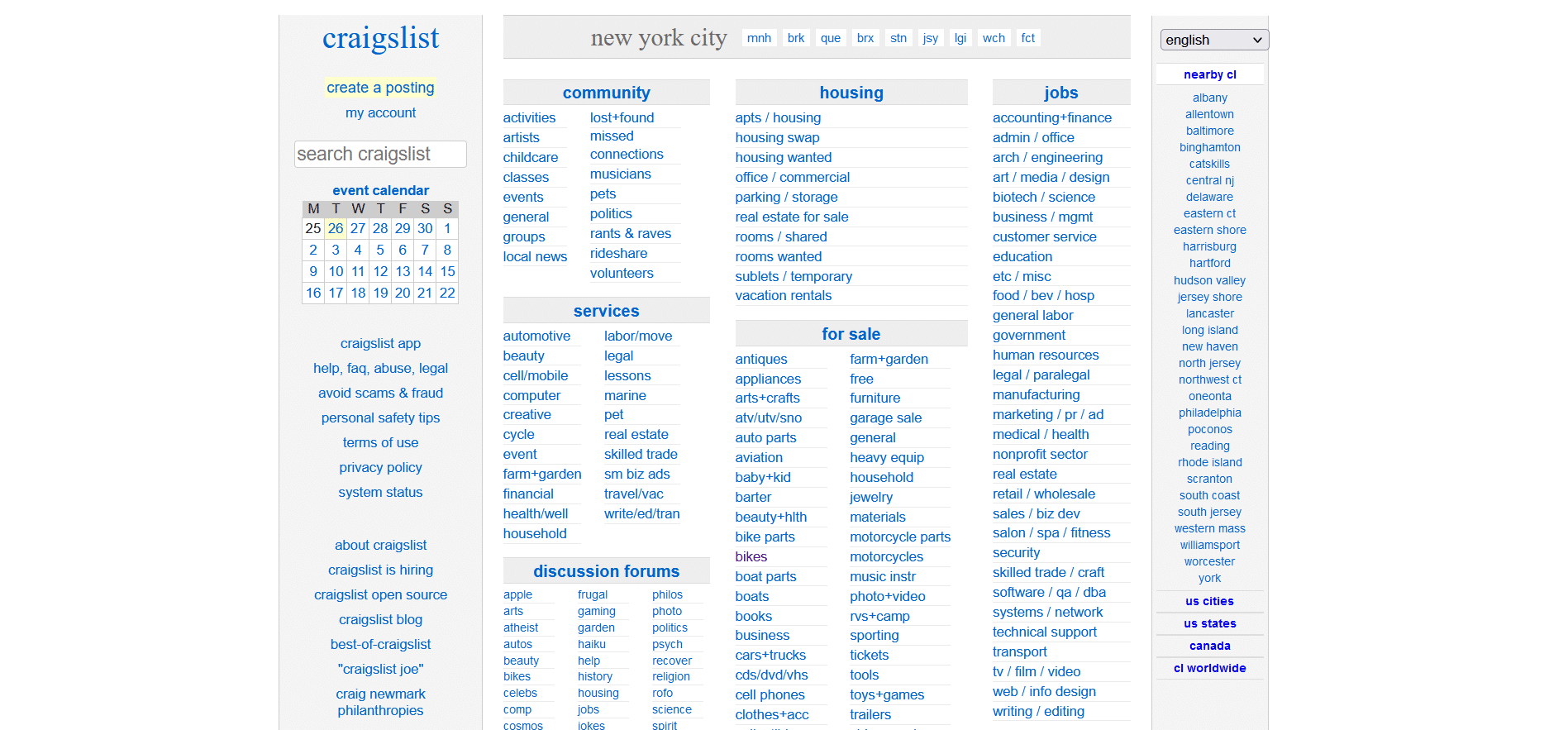
Task: Collapse the nearby cl section
Action: click(x=1209, y=74)
